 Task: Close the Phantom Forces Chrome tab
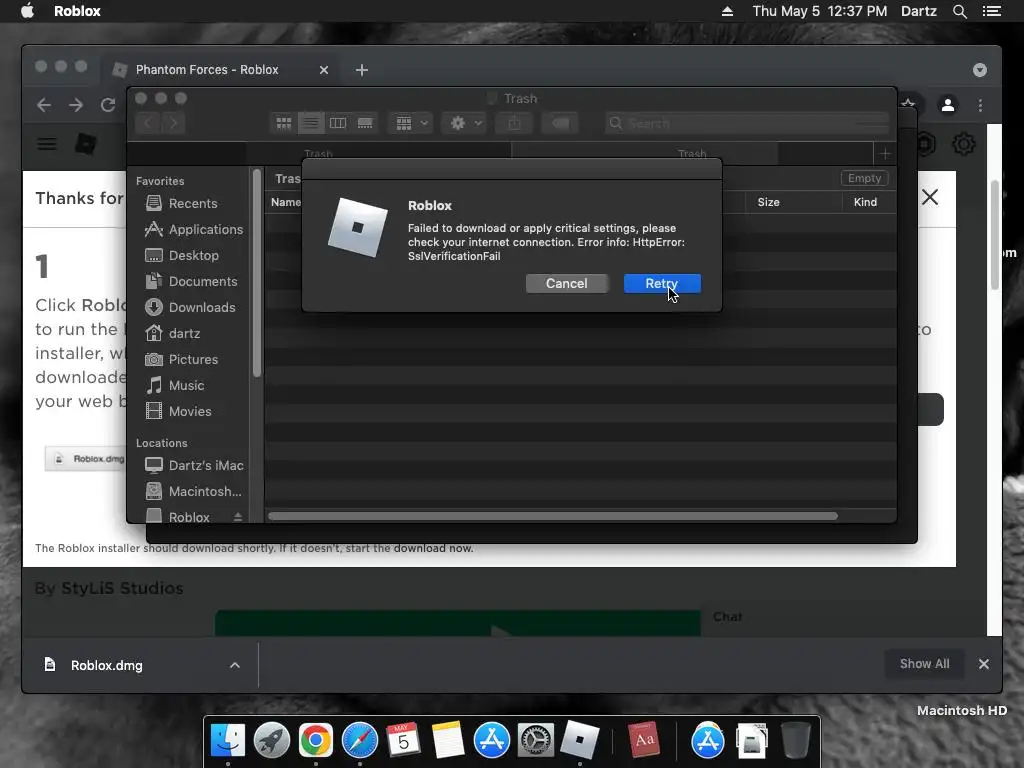[x=324, y=70]
